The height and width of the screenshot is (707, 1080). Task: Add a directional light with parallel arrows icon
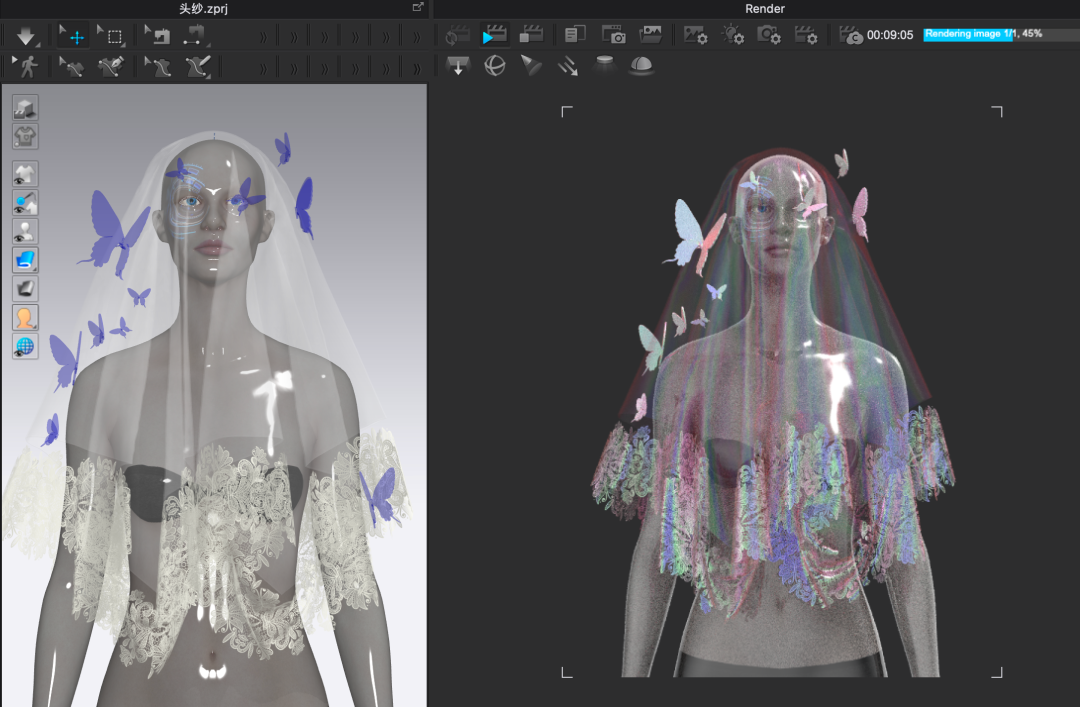tap(568, 66)
